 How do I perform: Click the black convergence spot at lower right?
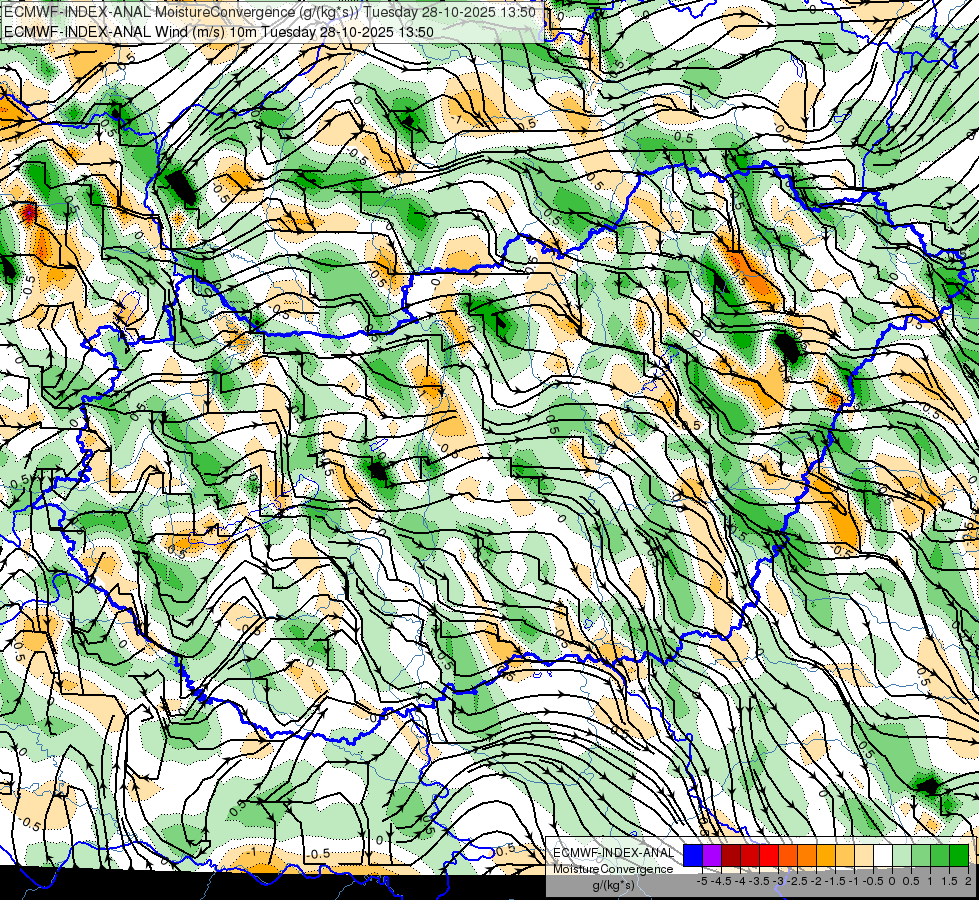click(928, 786)
